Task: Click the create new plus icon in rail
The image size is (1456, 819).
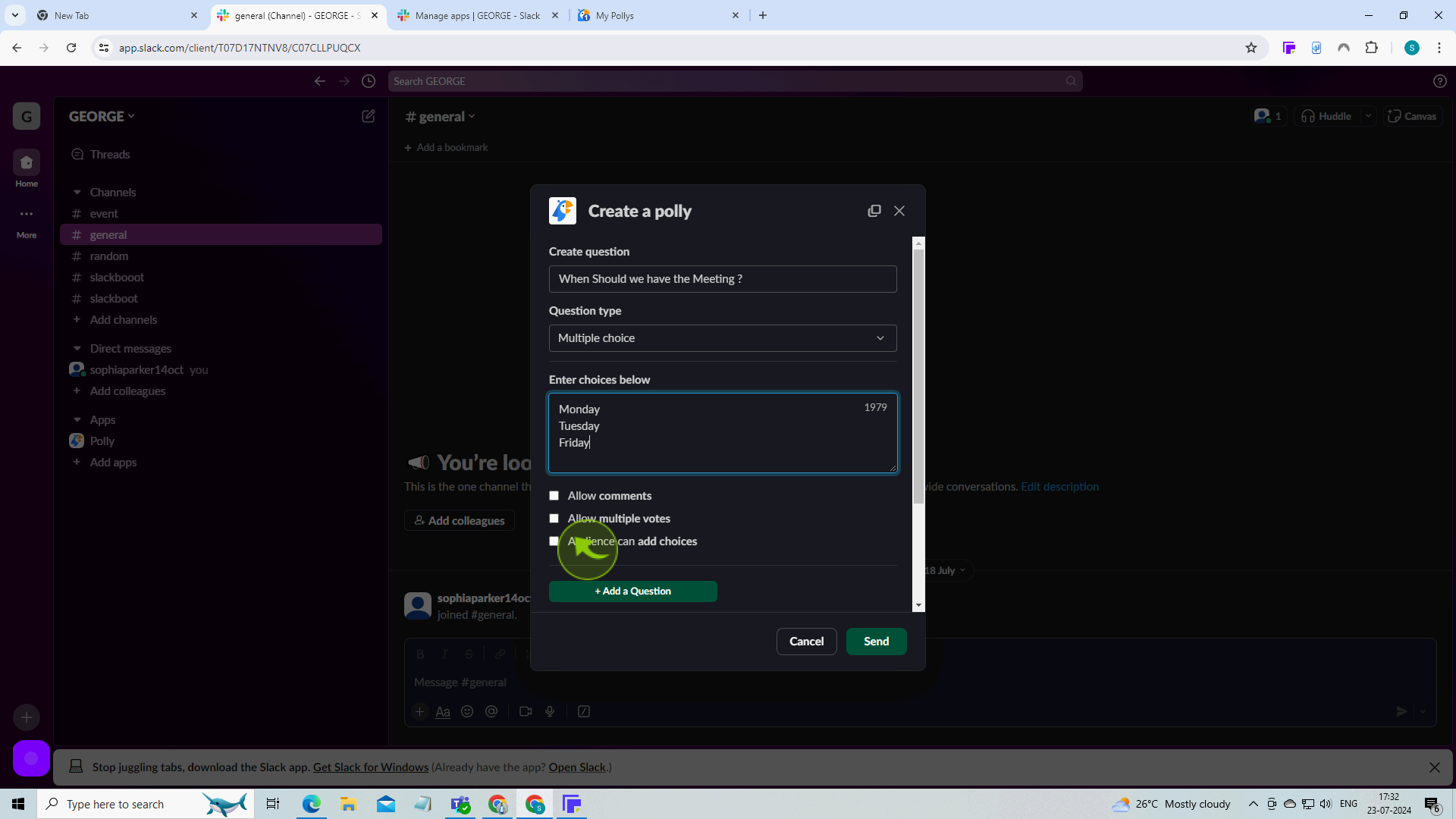Action: click(27, 717)
